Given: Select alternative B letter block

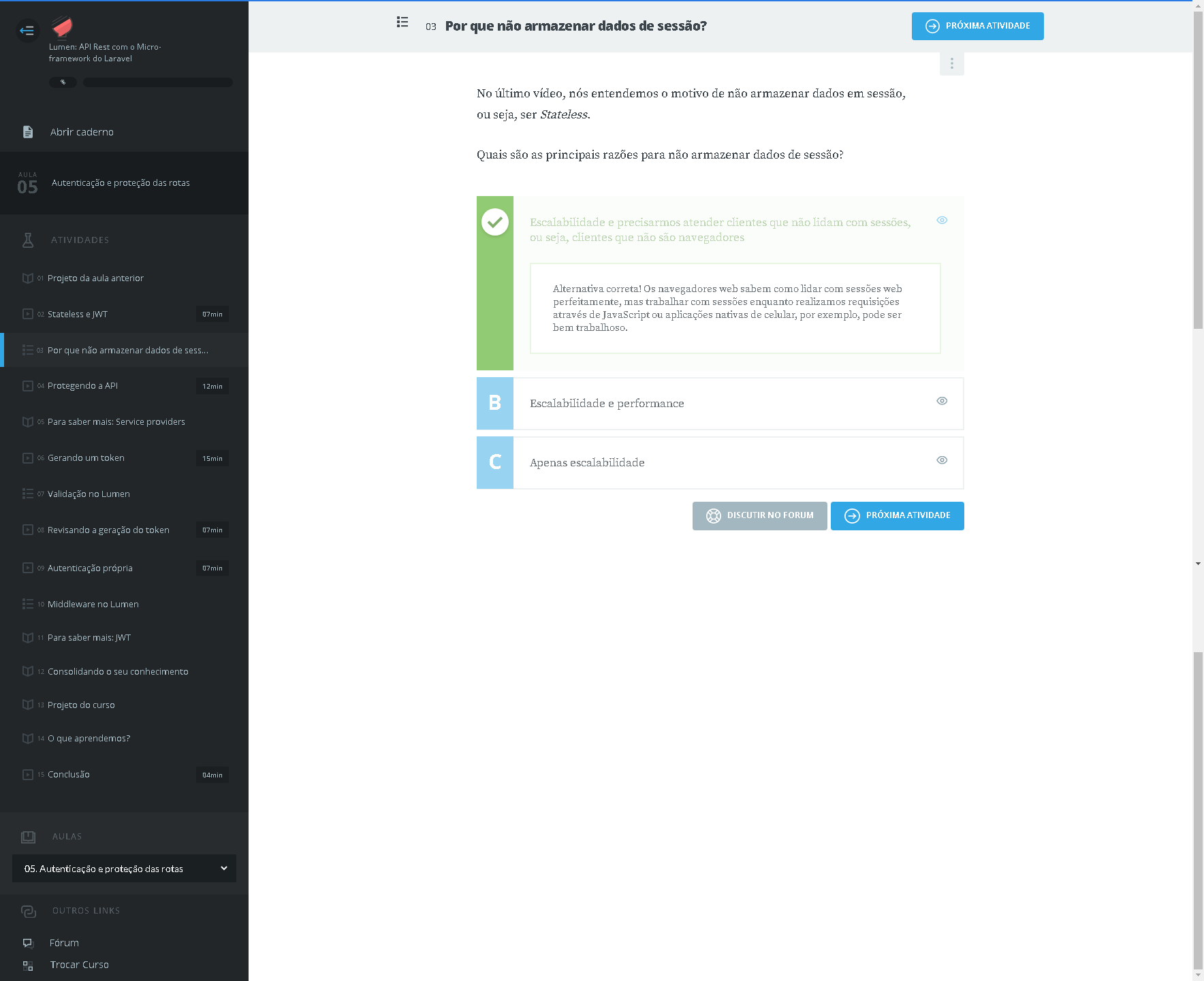Looking at the screenshot, I should coord(495,403).
